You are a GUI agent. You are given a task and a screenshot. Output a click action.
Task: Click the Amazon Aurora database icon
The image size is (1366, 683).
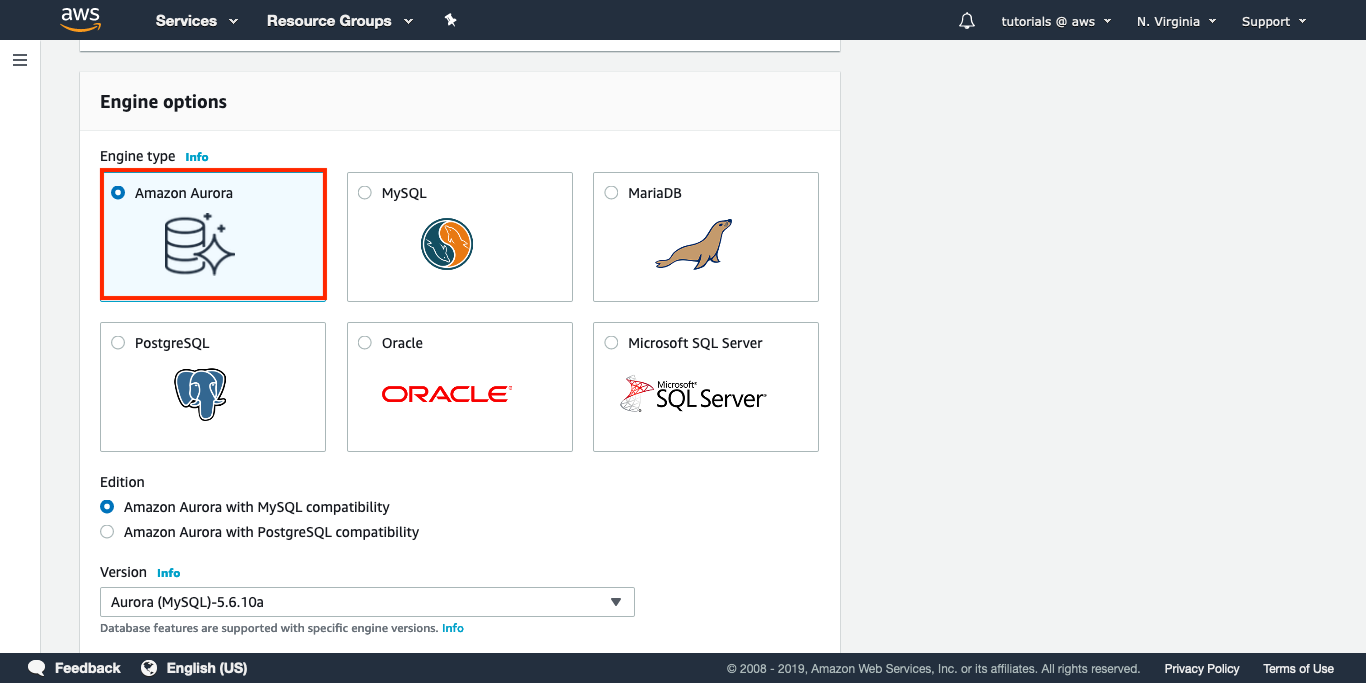click(200, 244)
